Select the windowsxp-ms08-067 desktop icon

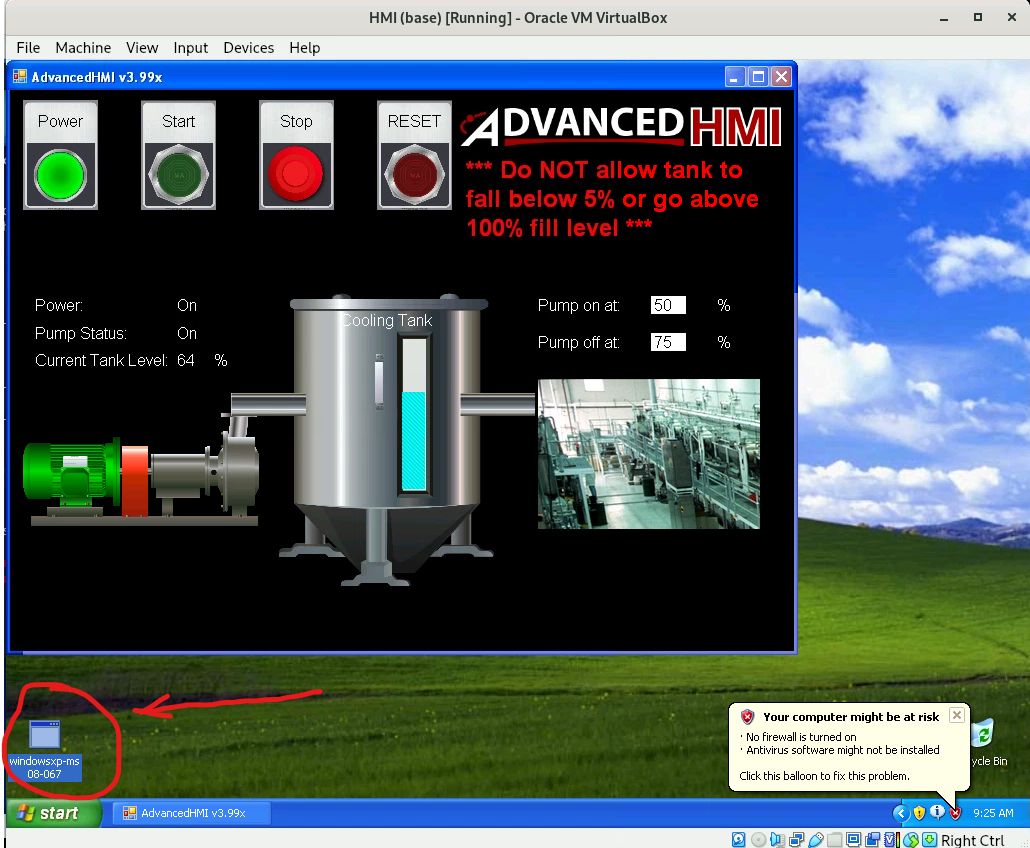(45, 749)
